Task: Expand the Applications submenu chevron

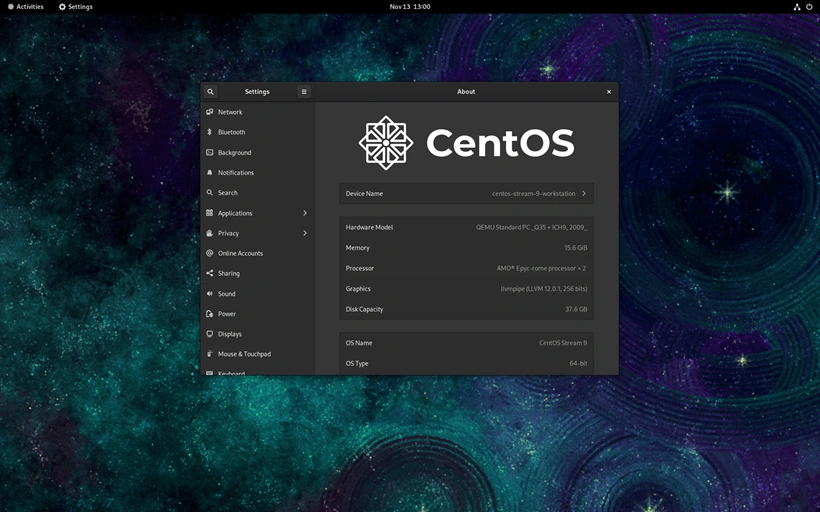Action: (305, 213)
